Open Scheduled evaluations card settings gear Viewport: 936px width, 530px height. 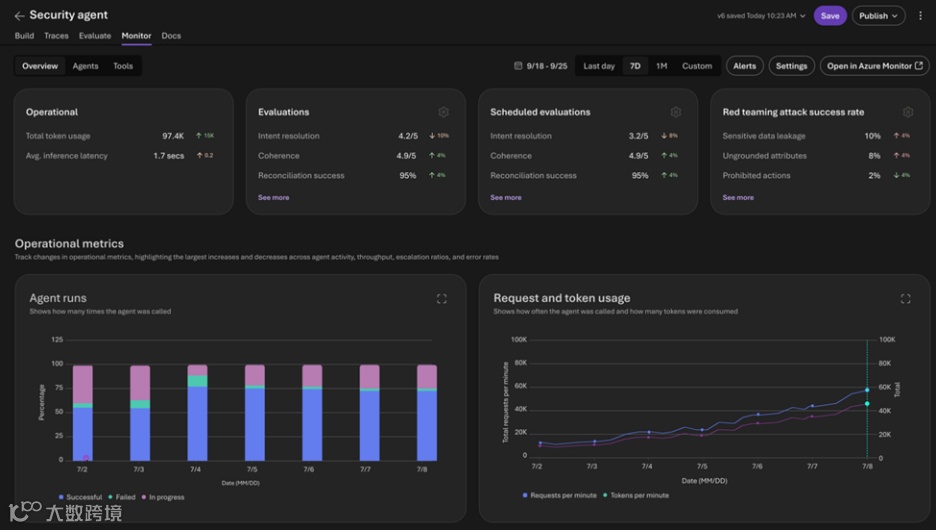click(x=676, y=112)
